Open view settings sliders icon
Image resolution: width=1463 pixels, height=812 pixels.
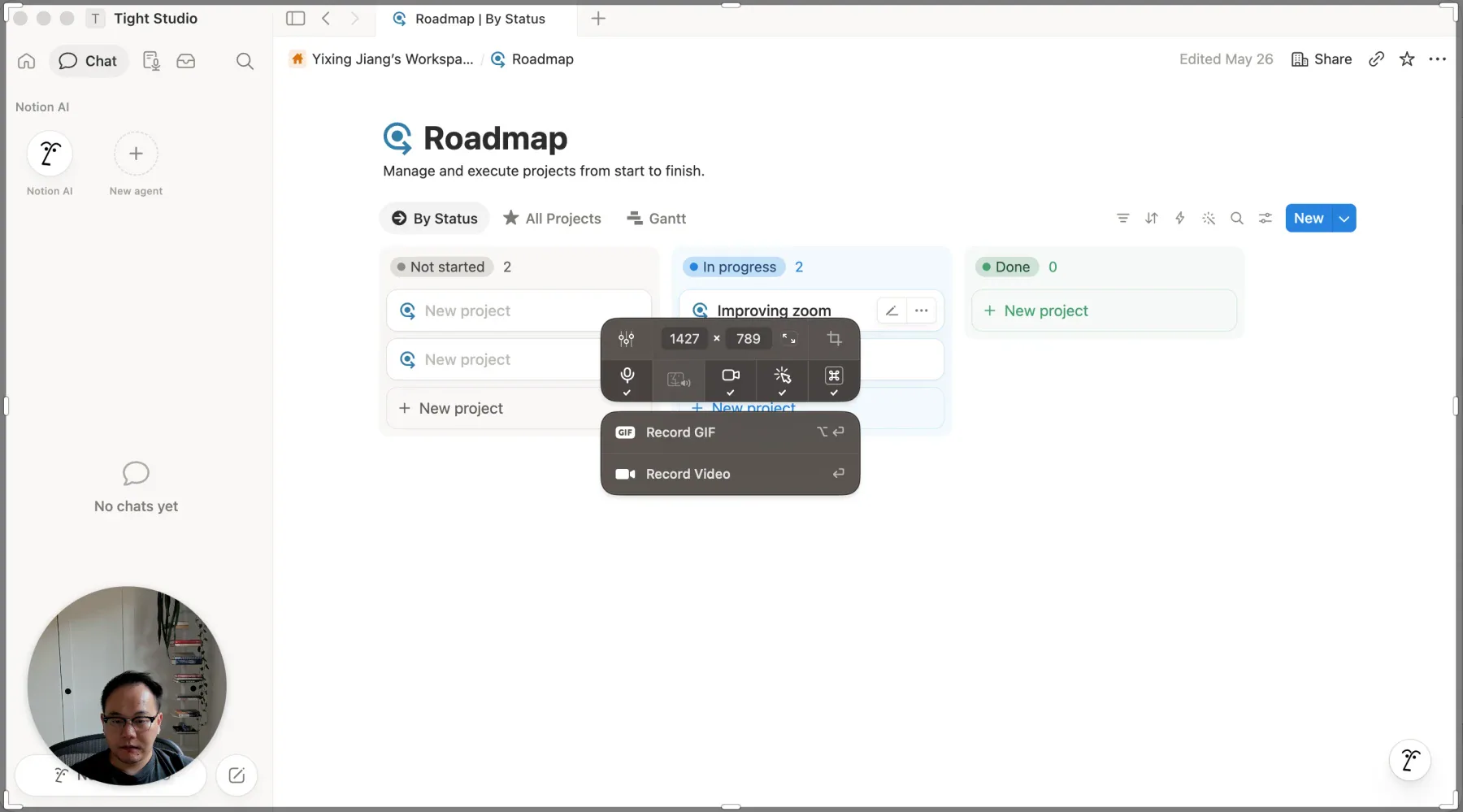coord(1265,218)
